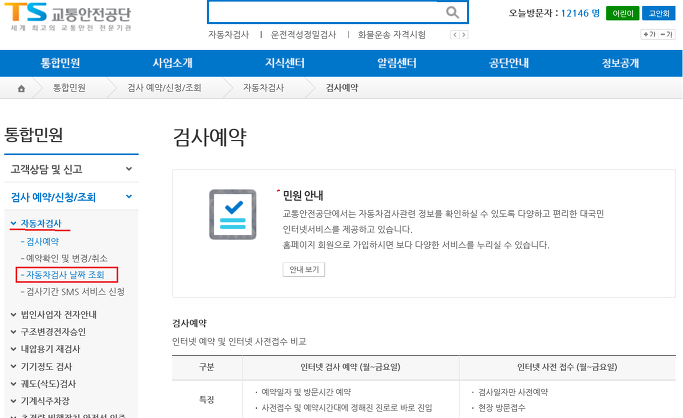Click the 현장 방문접수 bullet

pos(502,408)
